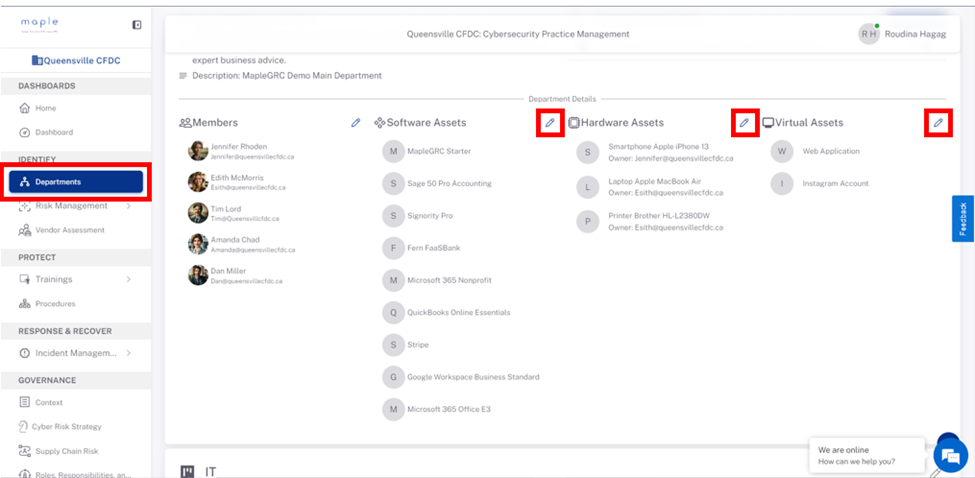Click Jennifer Rhoden's profile photo
975x478 pixels.
click(x=198, y=151)
